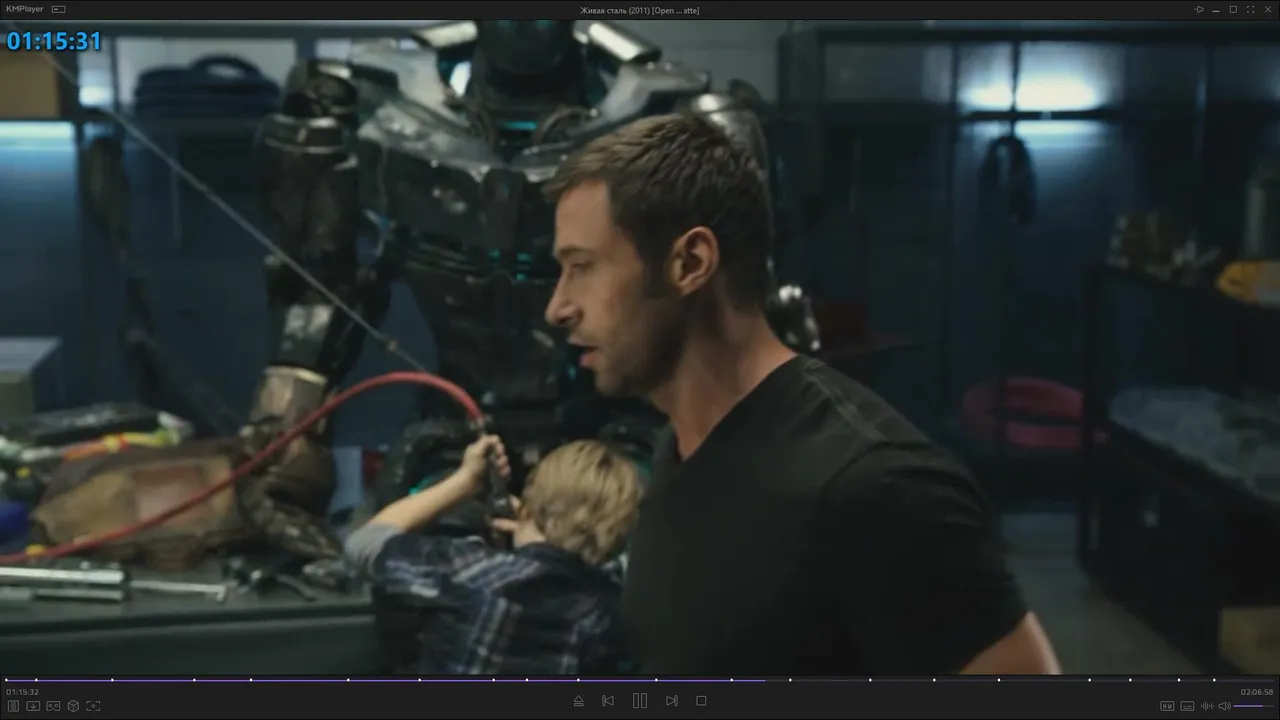1280x720 pixels.
Task: Take a frame capture with the capture icon
Action: tap(93, 706)
